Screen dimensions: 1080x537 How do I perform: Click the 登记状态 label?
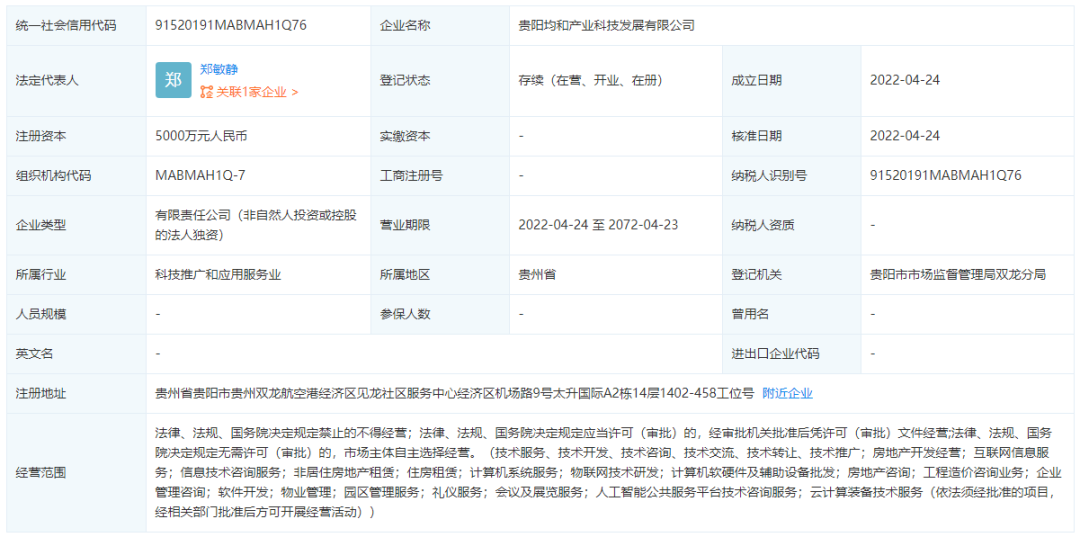click(x=405, y=80)
